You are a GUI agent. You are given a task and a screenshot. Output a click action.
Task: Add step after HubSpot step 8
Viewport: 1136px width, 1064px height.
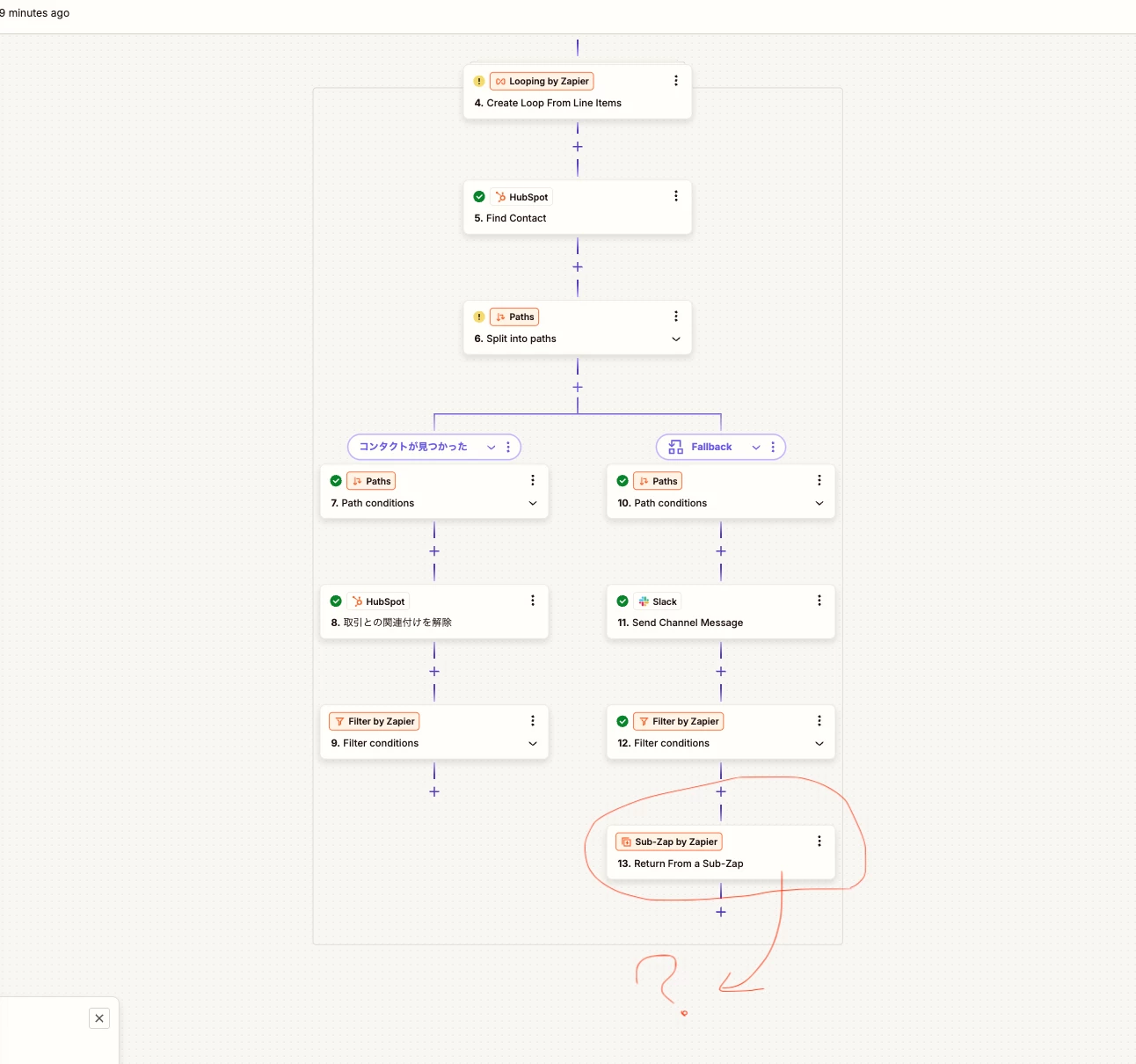point(434,672)
